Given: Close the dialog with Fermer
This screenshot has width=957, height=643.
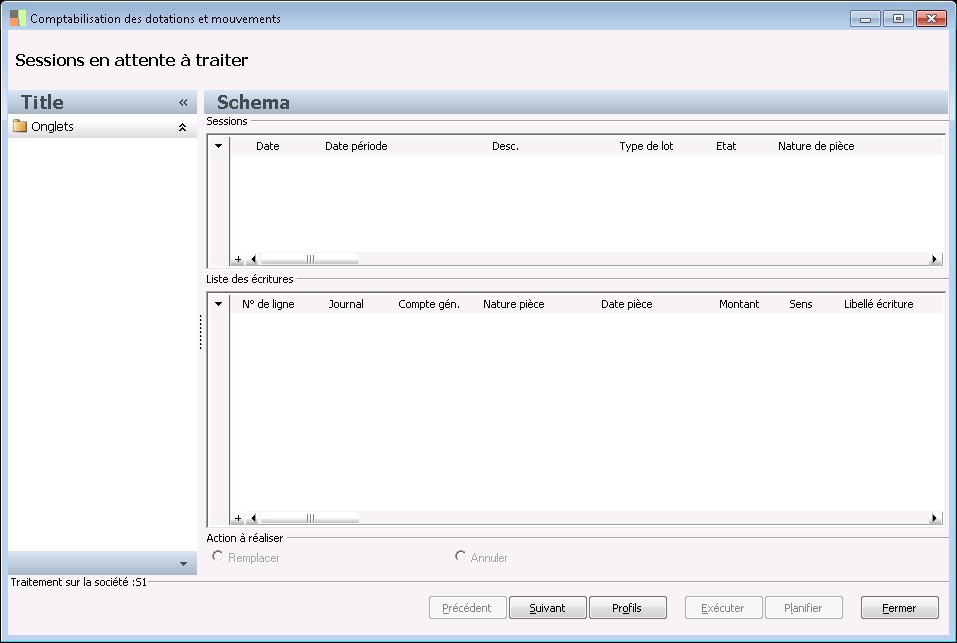Looking at the screenshot, I should (x=899, y=608).
